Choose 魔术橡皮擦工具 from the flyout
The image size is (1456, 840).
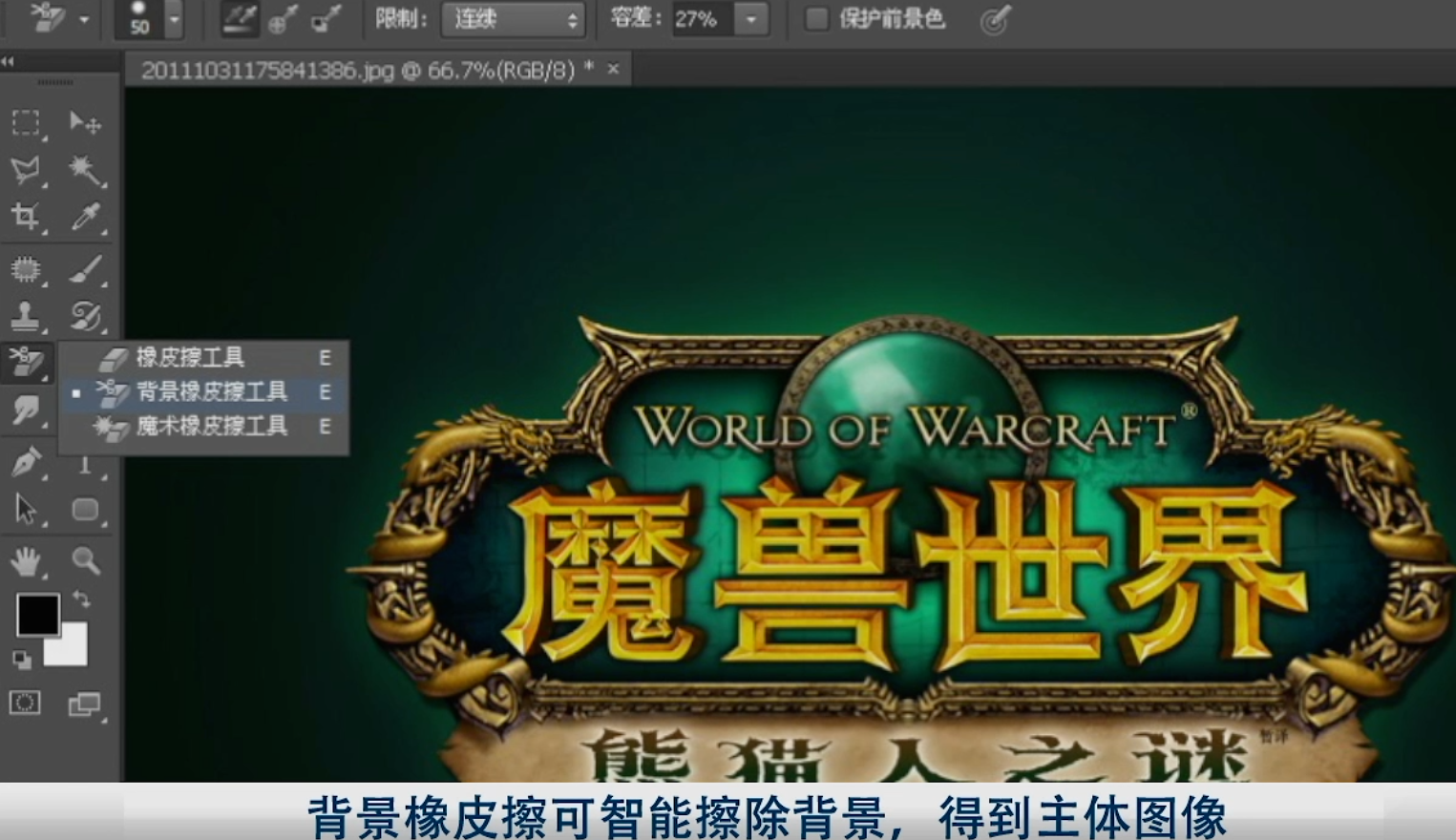[x=202, y=426]
